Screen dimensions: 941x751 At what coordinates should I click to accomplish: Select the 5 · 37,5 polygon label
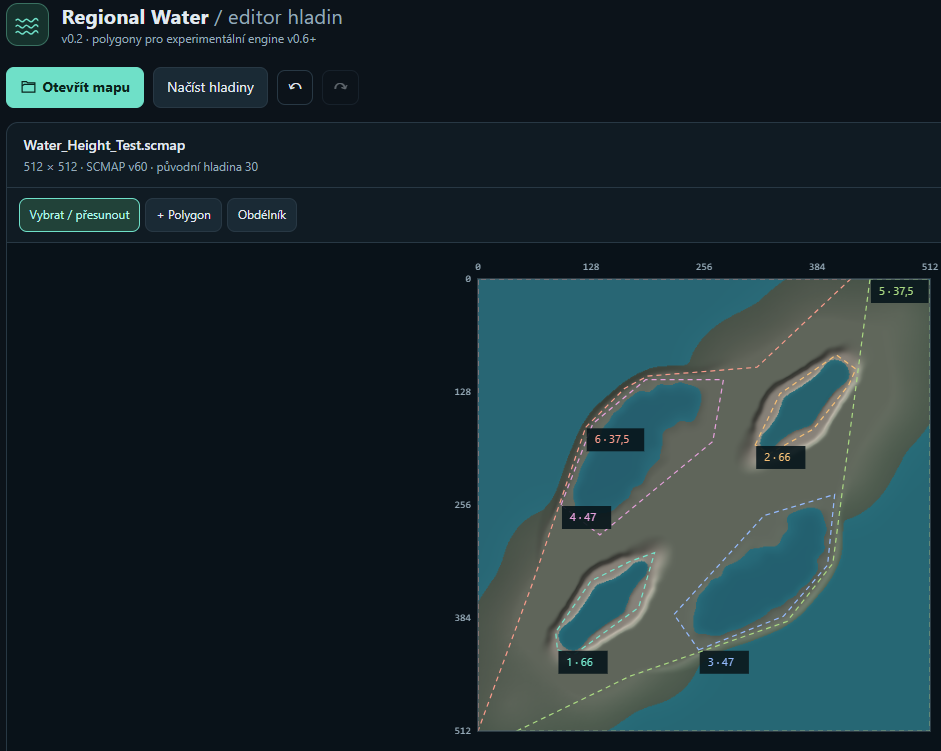899,291
